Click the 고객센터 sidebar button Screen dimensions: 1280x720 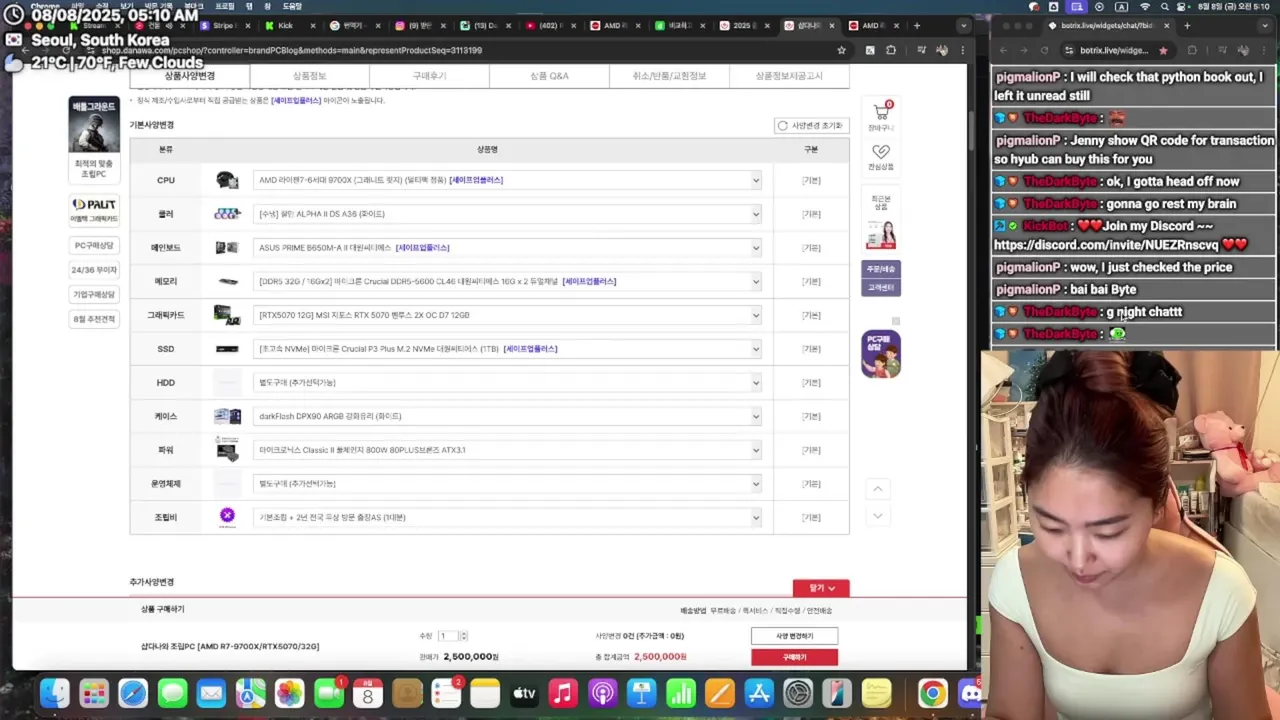881,287
